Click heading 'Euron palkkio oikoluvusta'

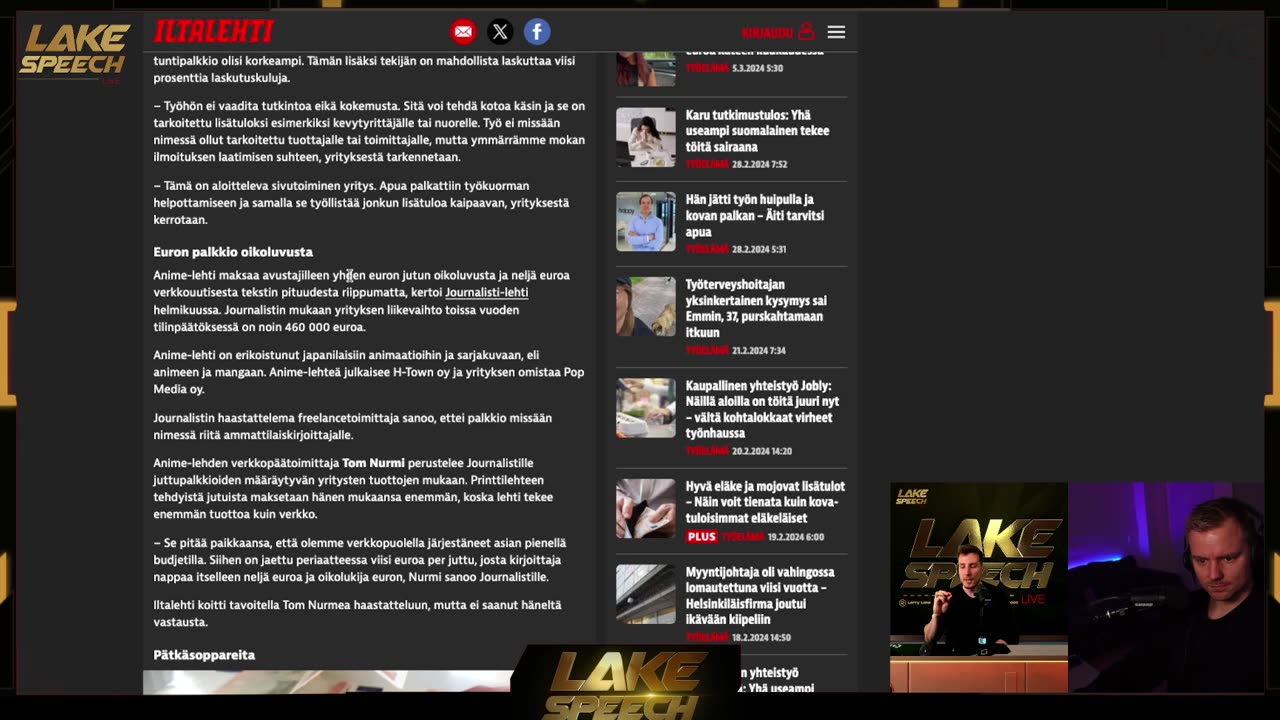tap(233, 252)
